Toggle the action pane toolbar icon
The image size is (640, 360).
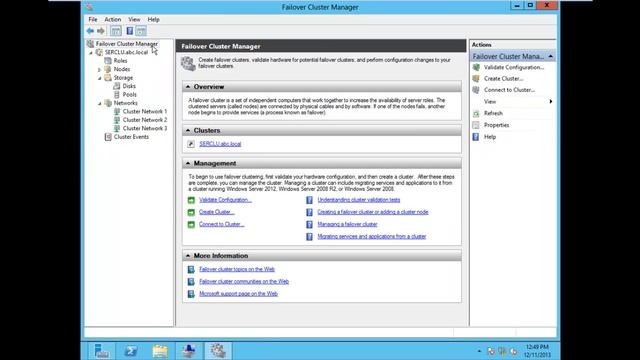pyautogui.click(x=141, y=31)
